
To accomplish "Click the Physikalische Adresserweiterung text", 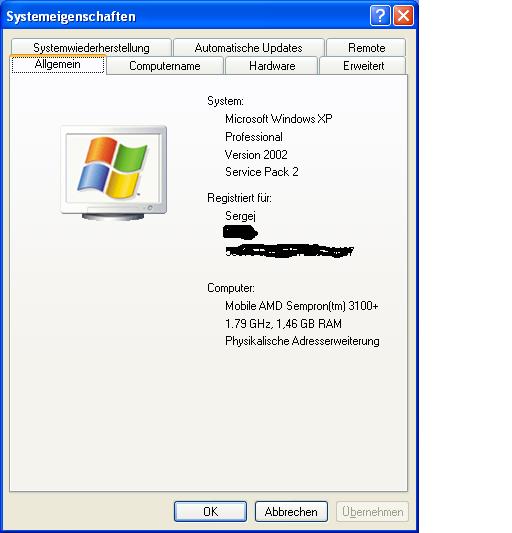I will 302,341.
